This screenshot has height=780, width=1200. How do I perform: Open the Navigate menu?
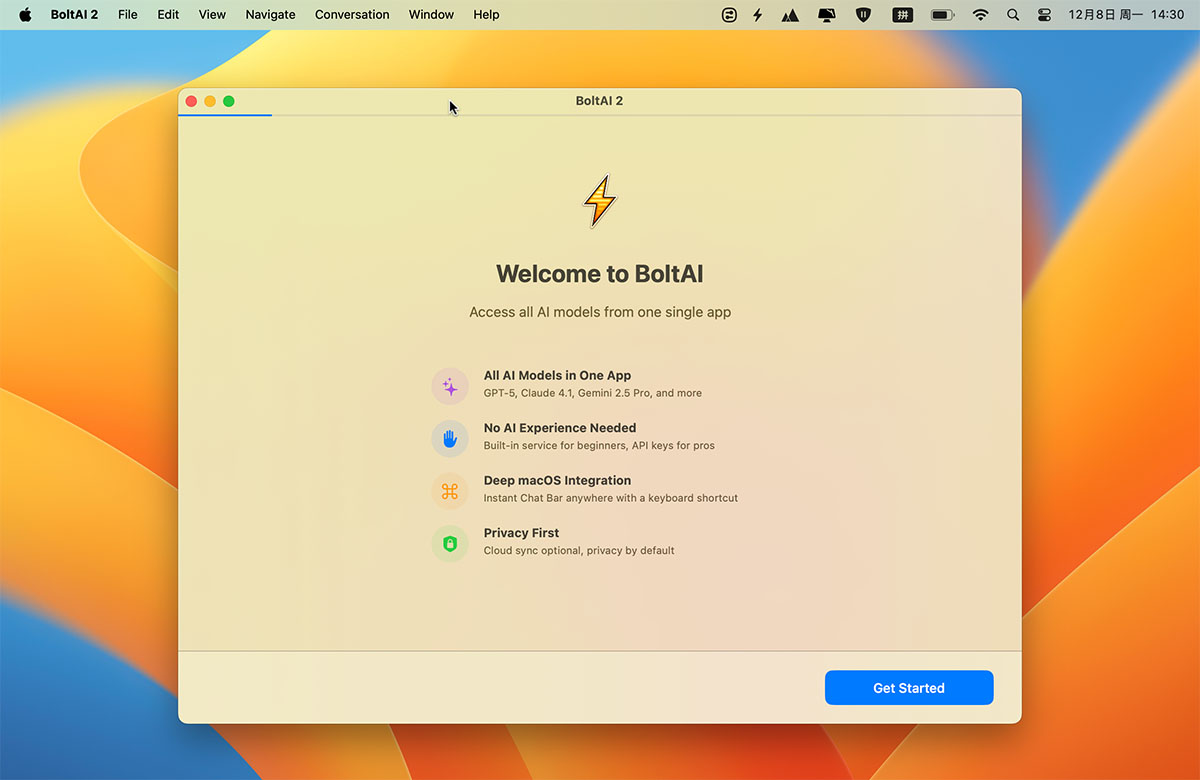pyautogui.click(x=270, y=15)
